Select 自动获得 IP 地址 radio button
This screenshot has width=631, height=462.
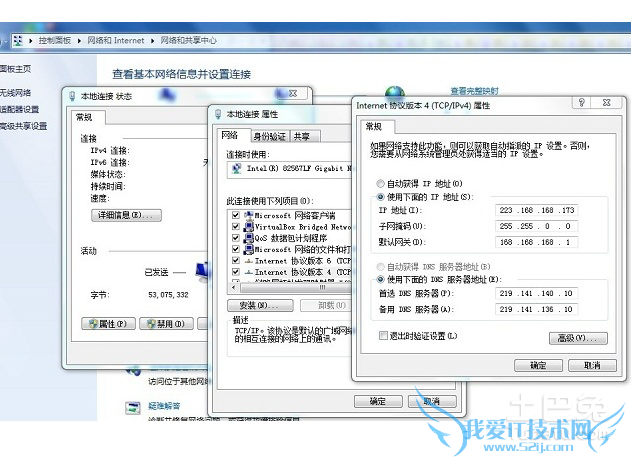point(380,184)
